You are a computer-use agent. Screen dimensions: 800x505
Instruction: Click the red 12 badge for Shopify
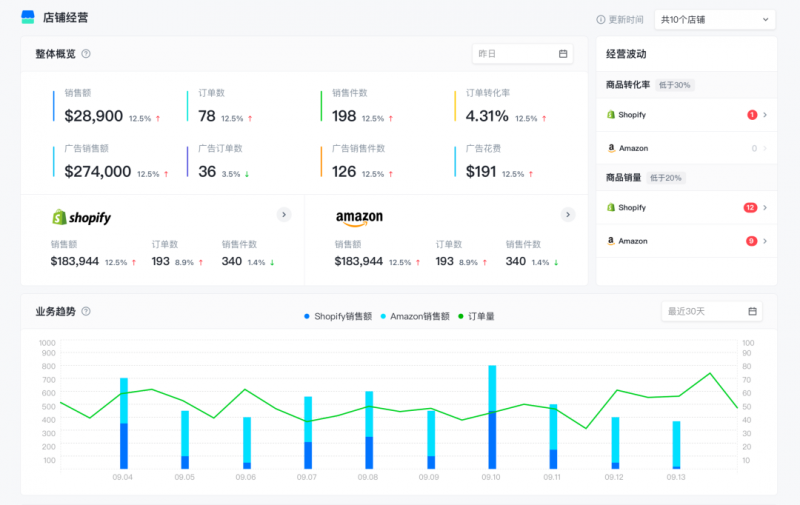pos(750,208)
